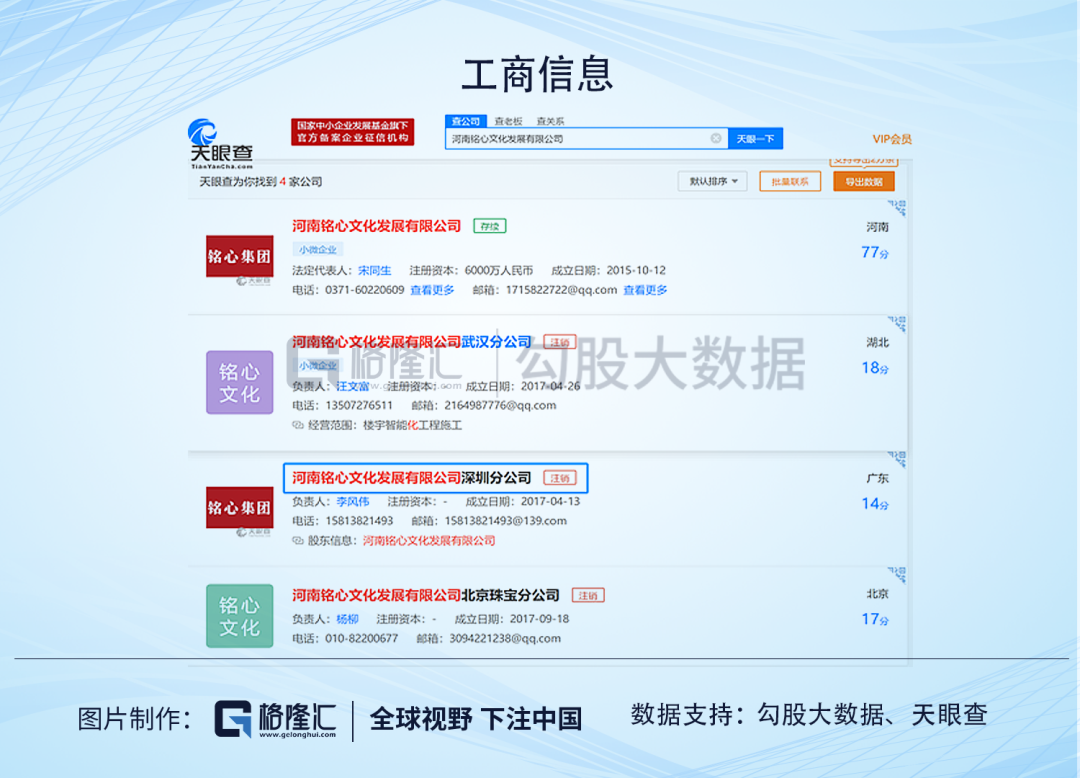Open the VIP会员 link
The width and height of the screenshot is (1080, 778).
[892, 139]
